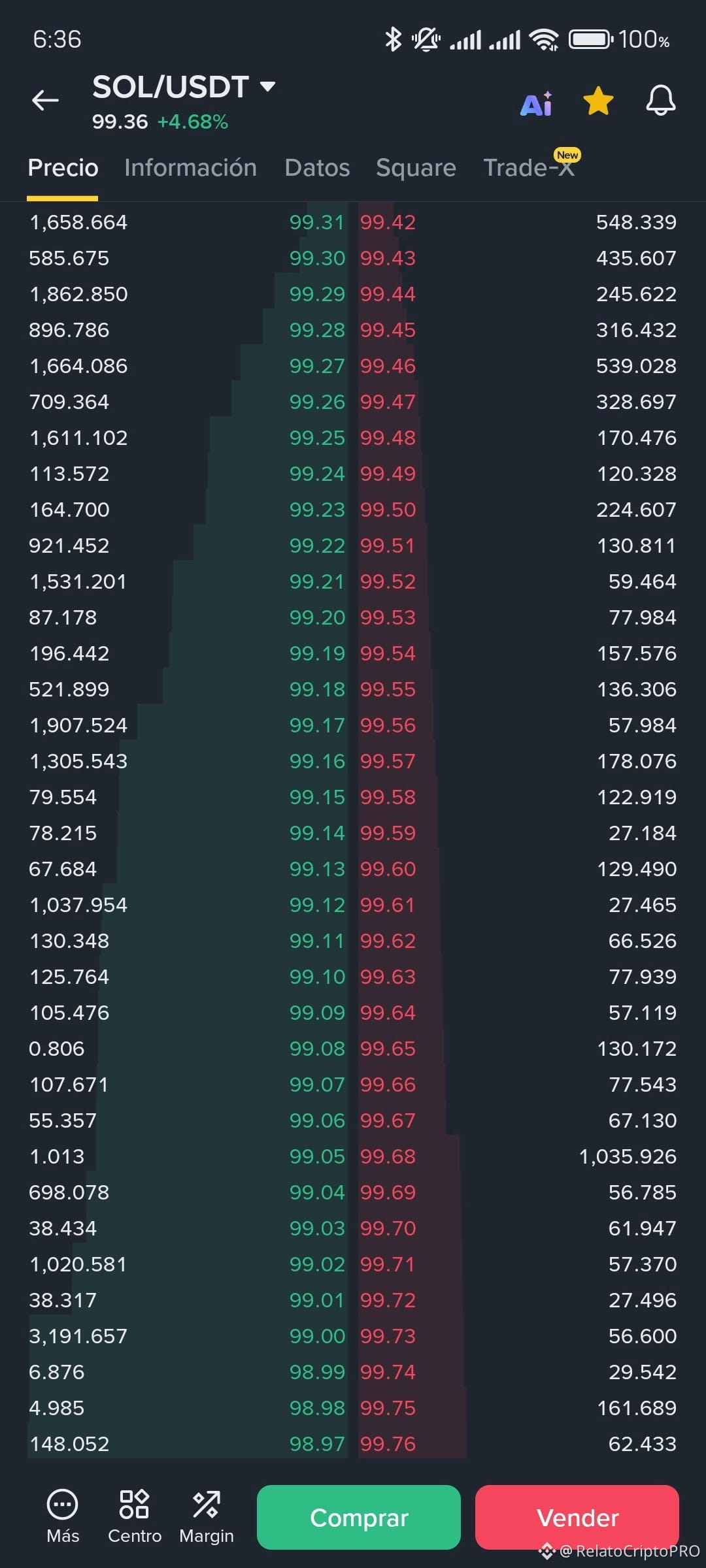Tap the Comprar button
The image size is (706, 1568).
click(x=359, y=1517)
